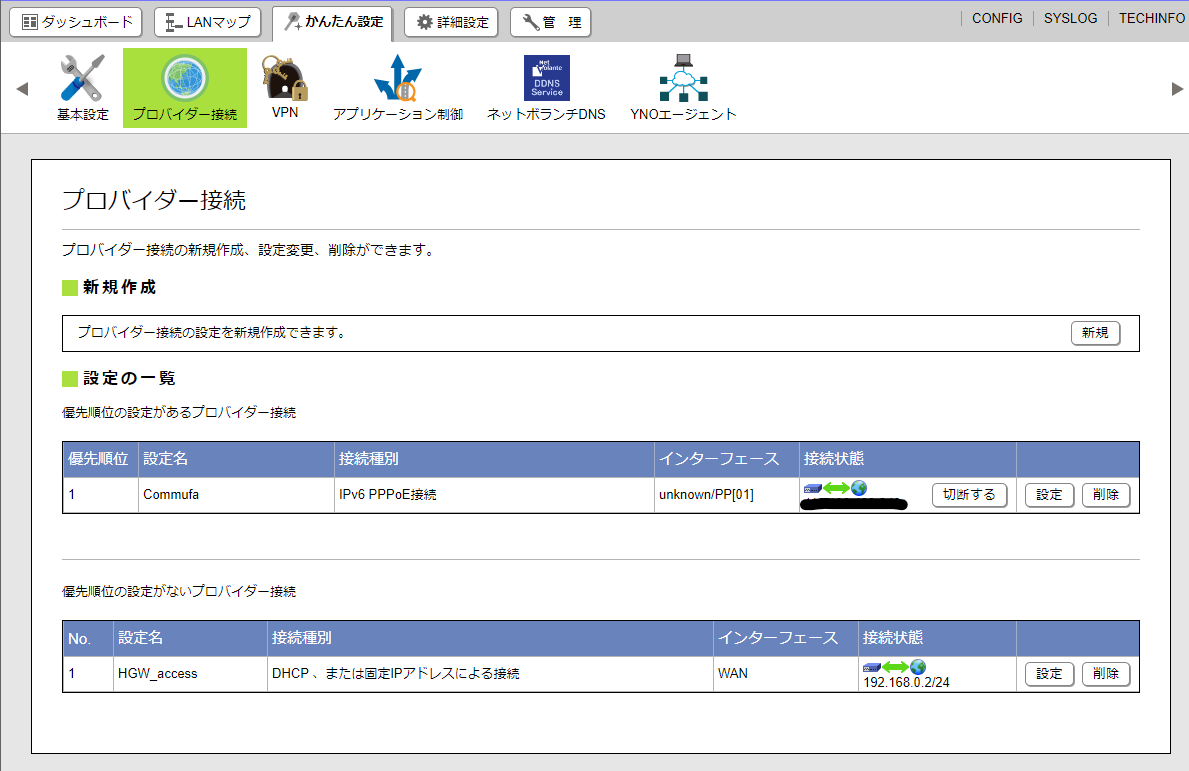Click the 192.168.0.2/24 address text
1189x771 pixels.
pyautogui.click(x=906, y=682)
